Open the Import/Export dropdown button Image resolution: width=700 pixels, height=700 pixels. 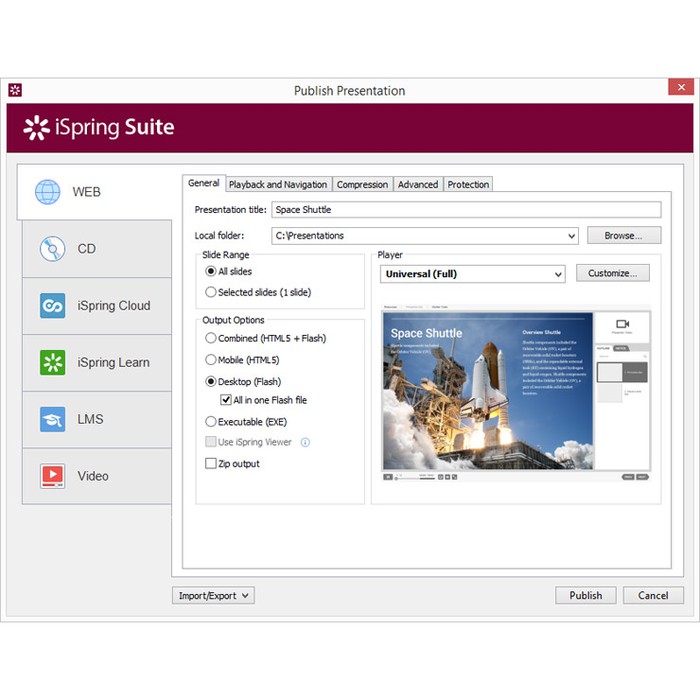click(x=213, y=596)
